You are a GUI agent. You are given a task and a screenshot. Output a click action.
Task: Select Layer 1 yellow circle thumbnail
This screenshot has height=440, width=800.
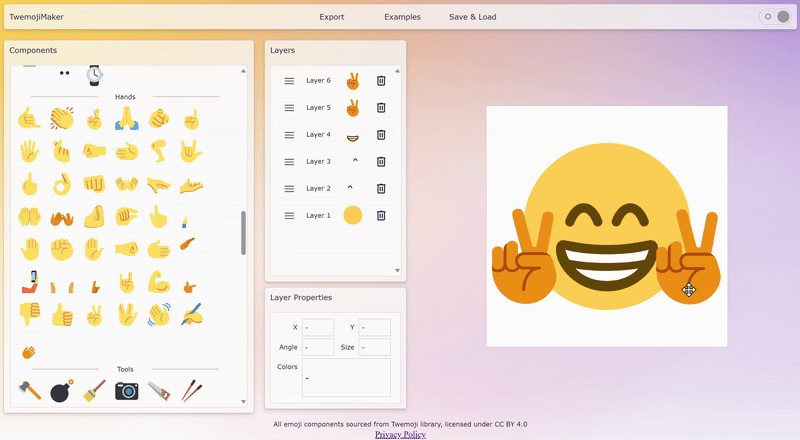[352, 215]
